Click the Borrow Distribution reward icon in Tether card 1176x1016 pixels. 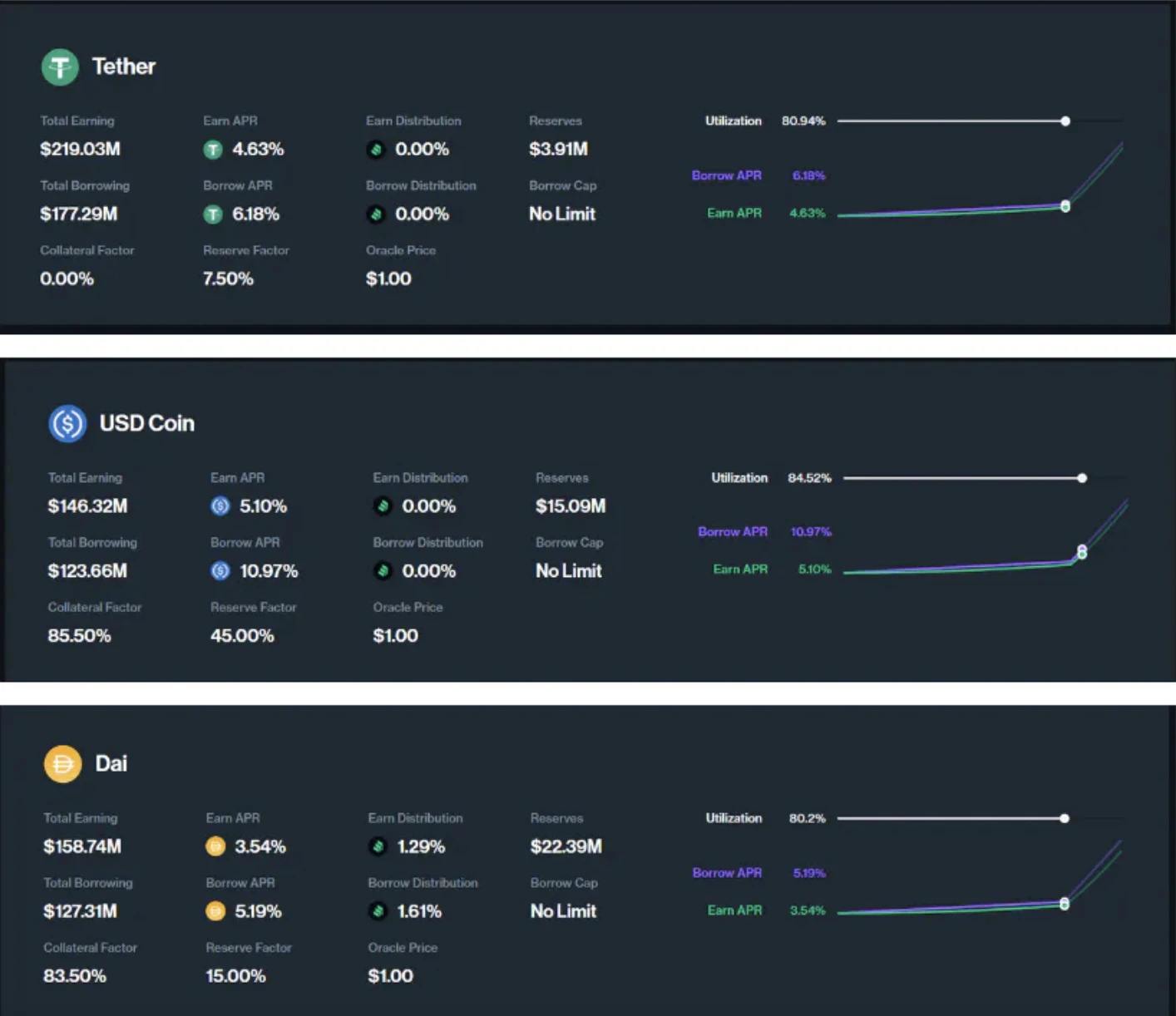376,215
